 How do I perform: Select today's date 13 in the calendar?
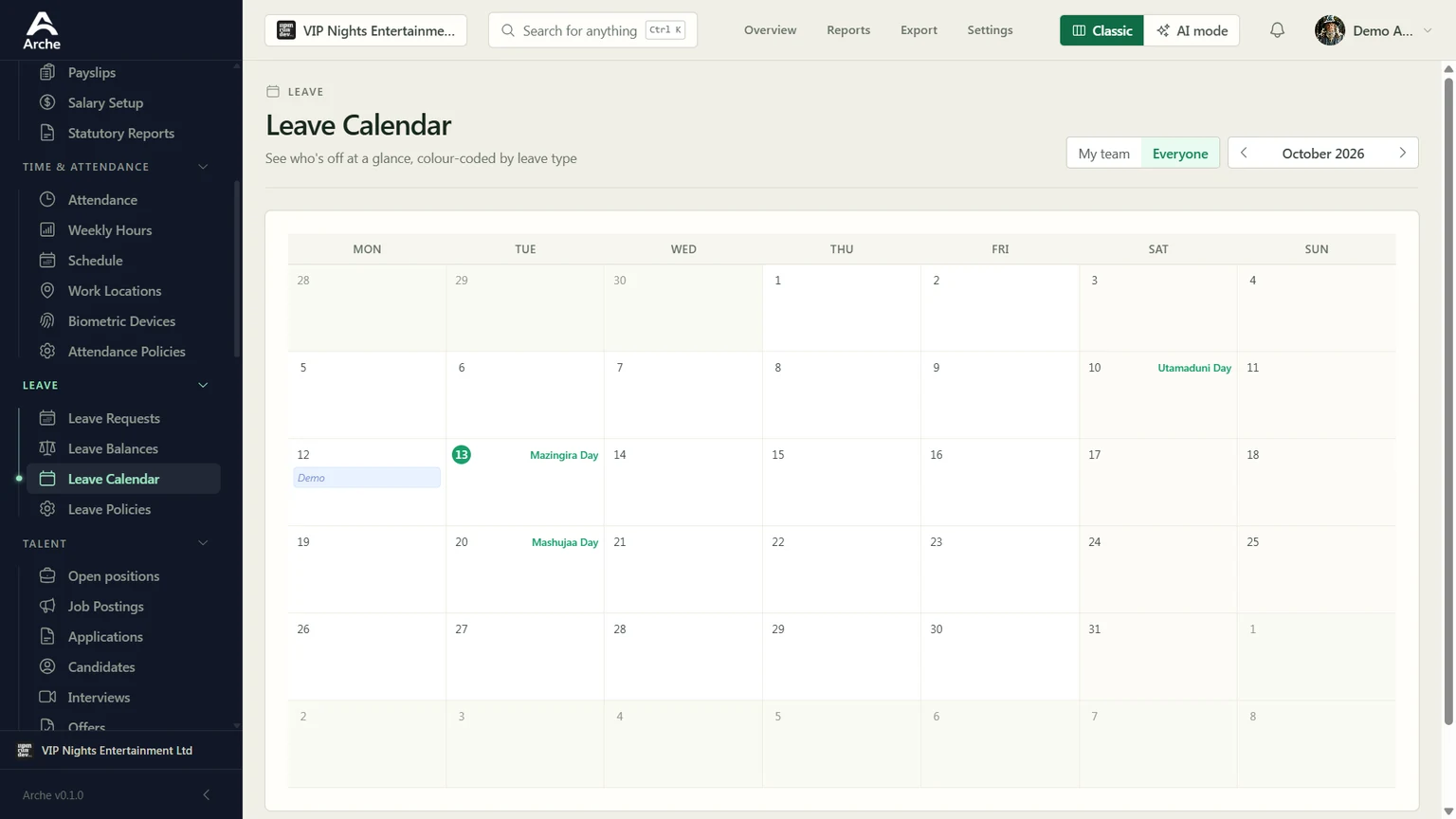click(x=462, y=455)
